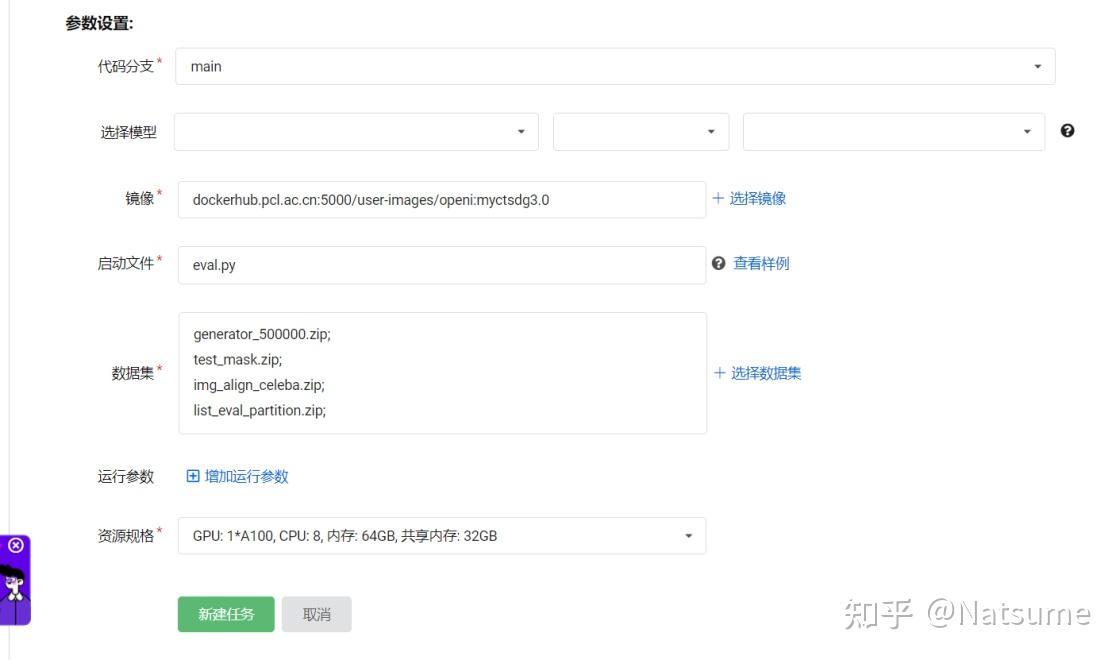Open 查看样例 to view examples
Image resolution: width=1120 pixels, height=660 pixels.
tap(762, 263)
